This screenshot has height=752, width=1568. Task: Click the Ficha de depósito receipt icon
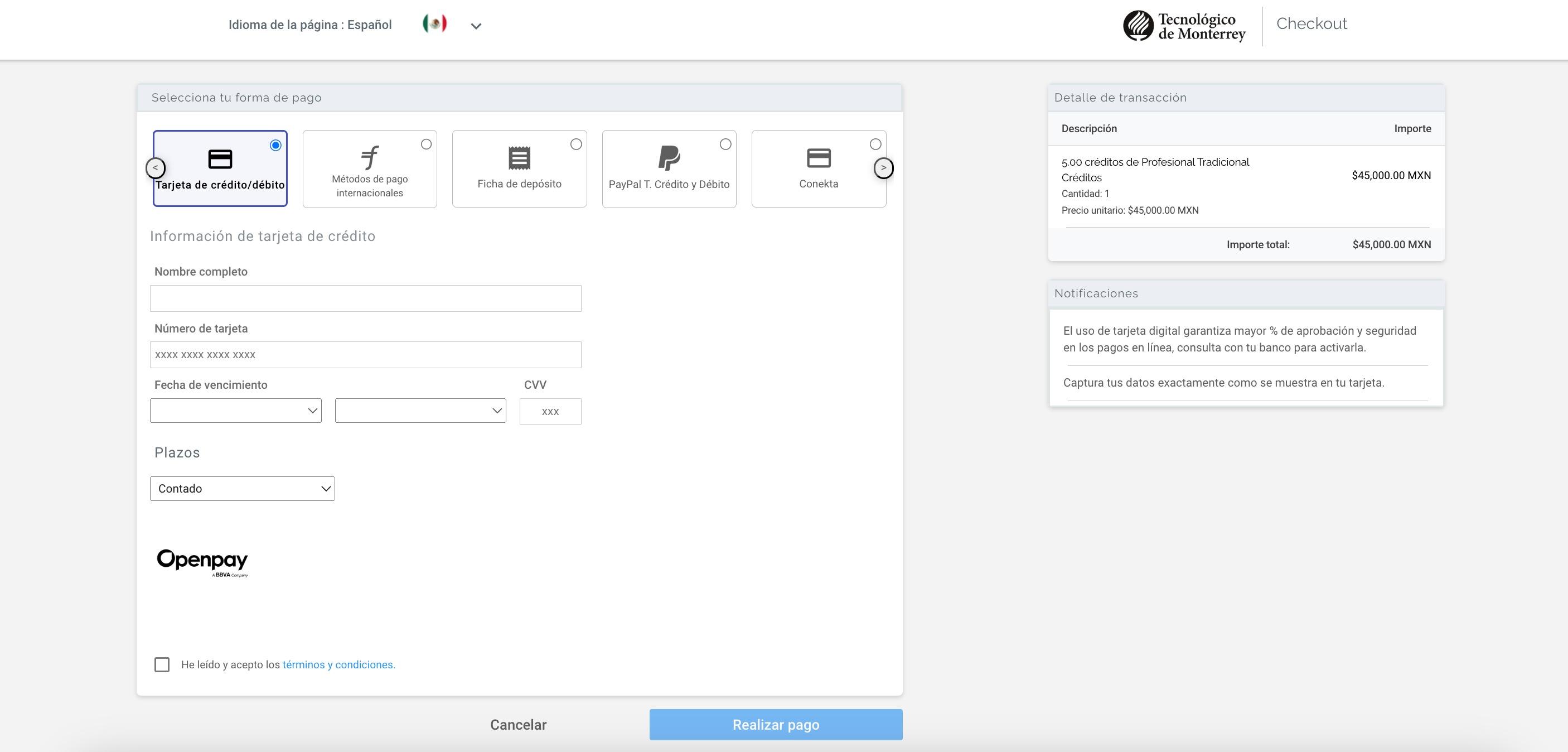(x=519, y=158)
